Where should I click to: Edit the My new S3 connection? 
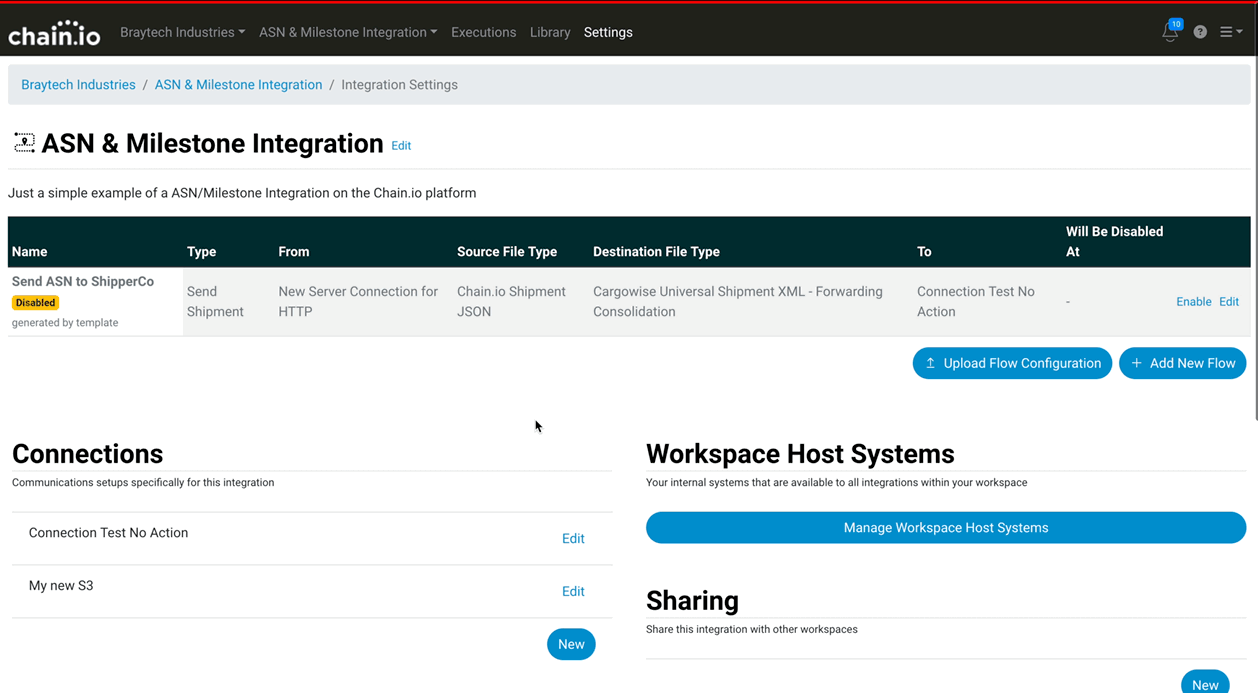pos(573,592)
